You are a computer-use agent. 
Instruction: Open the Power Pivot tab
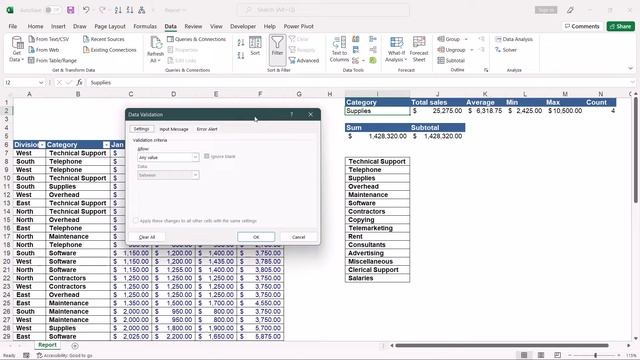pyautogui.click(x=298, y=26)
